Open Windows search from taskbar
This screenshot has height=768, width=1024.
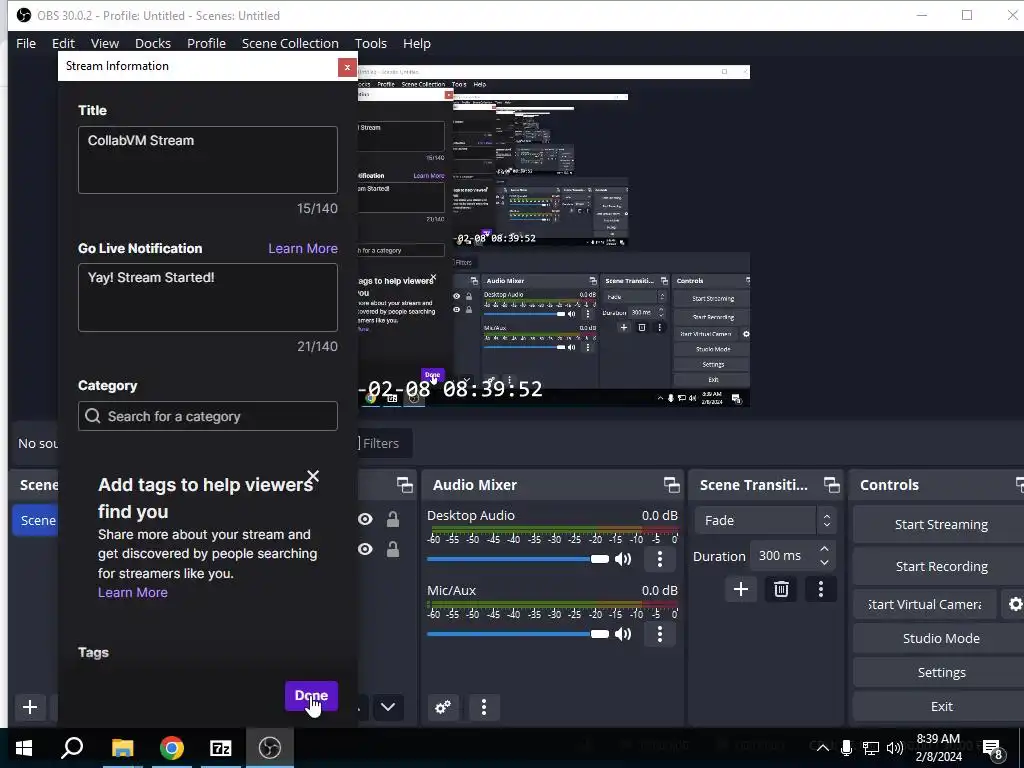tap(72, 748)
